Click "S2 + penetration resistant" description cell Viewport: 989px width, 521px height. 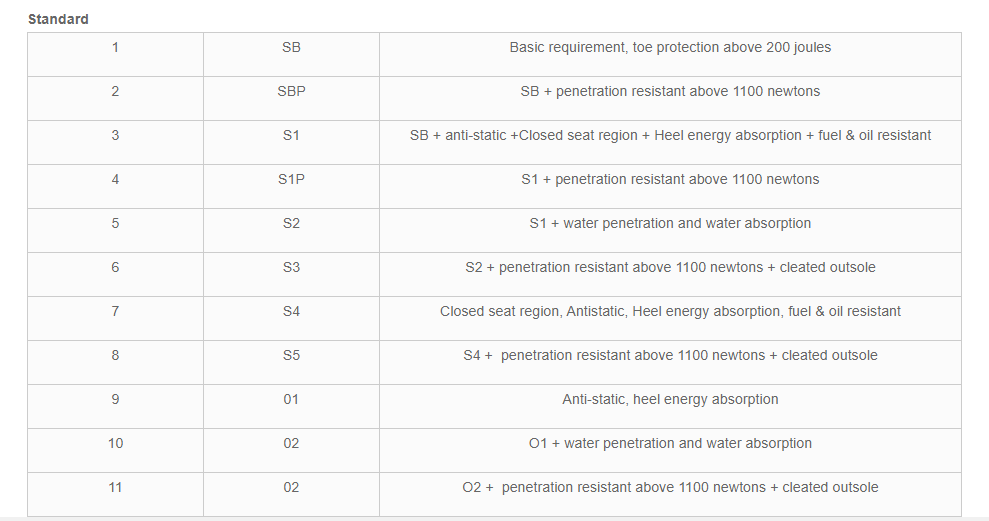click(x=670, y=267)
